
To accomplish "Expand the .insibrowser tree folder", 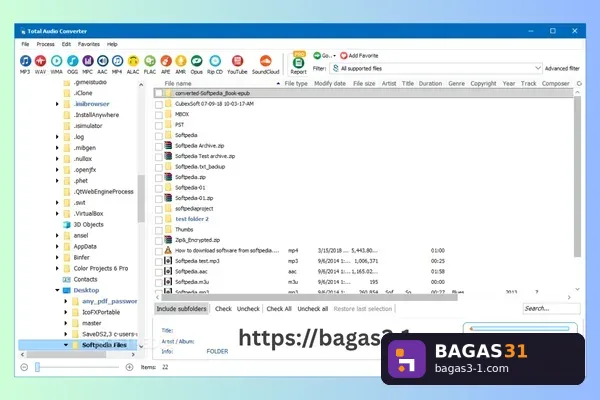I will tap(57, 104).
